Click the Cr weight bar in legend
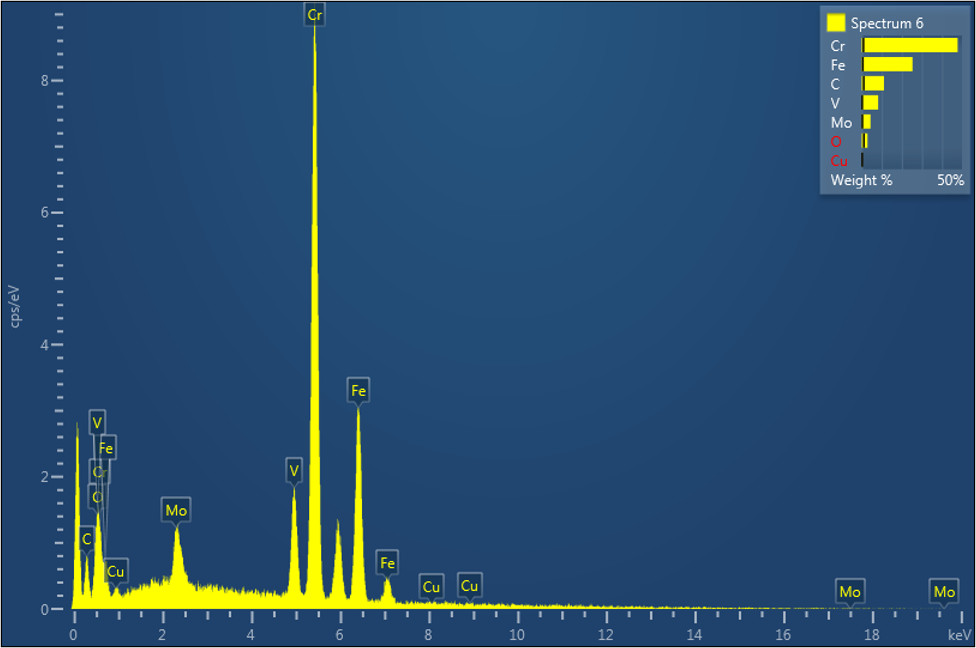Image resolution: width=976 pixels, height=648 pixels. click(x=910, y=45)
